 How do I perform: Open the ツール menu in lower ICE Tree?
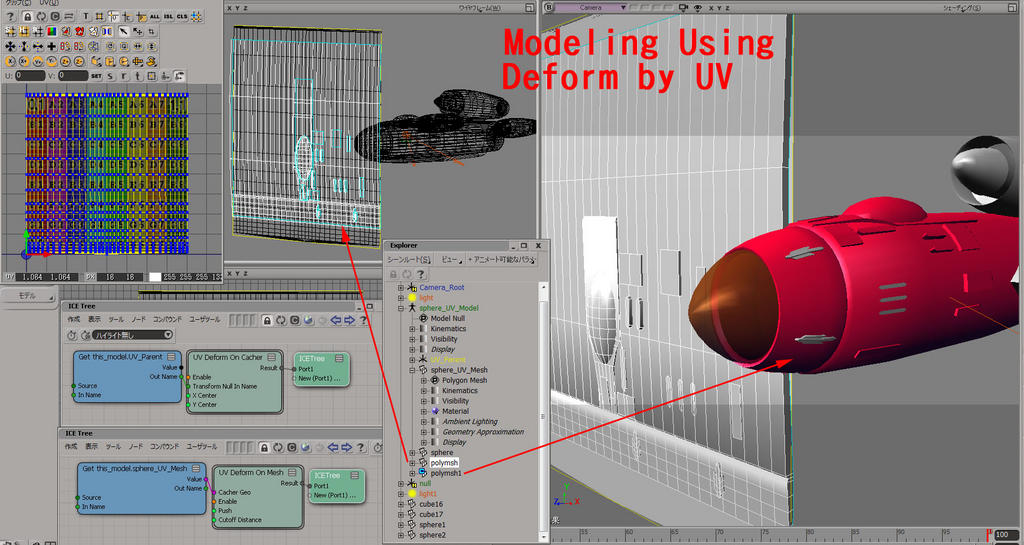[115, 446]
